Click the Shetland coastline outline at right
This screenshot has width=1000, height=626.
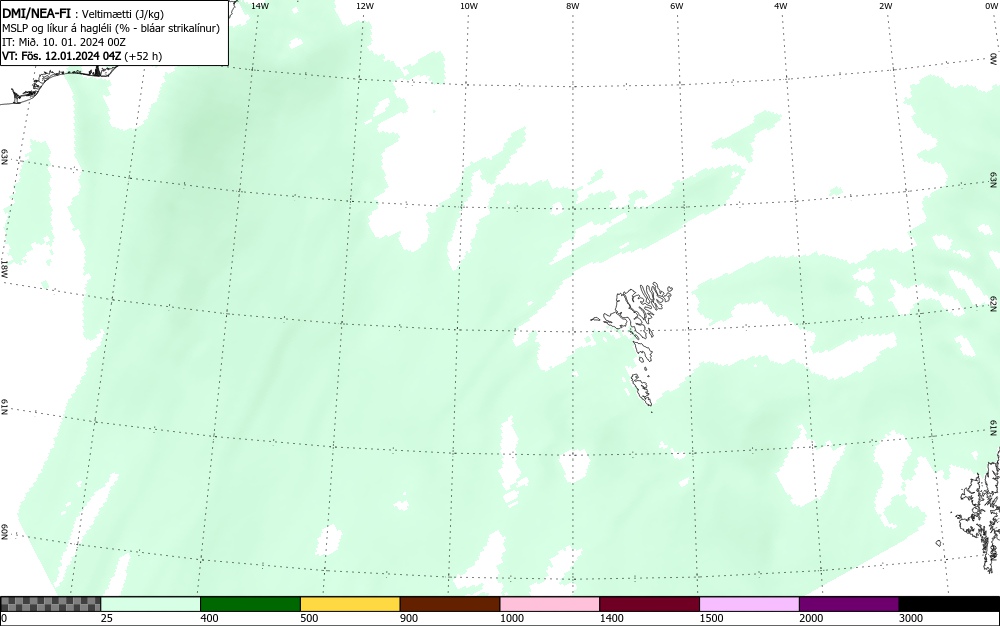pyautogui.click(x=981, y=510)
